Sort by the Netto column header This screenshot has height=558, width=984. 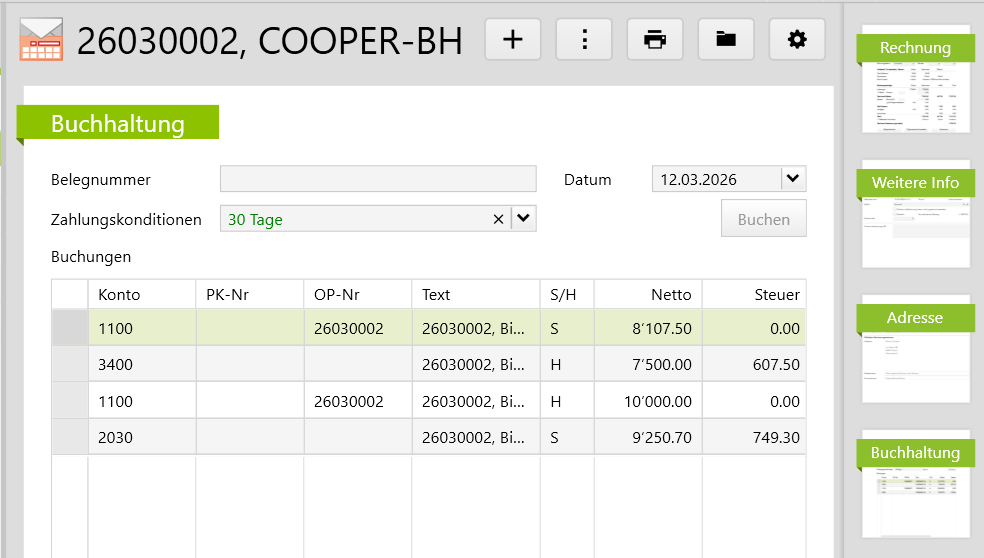tap(648, 294)
